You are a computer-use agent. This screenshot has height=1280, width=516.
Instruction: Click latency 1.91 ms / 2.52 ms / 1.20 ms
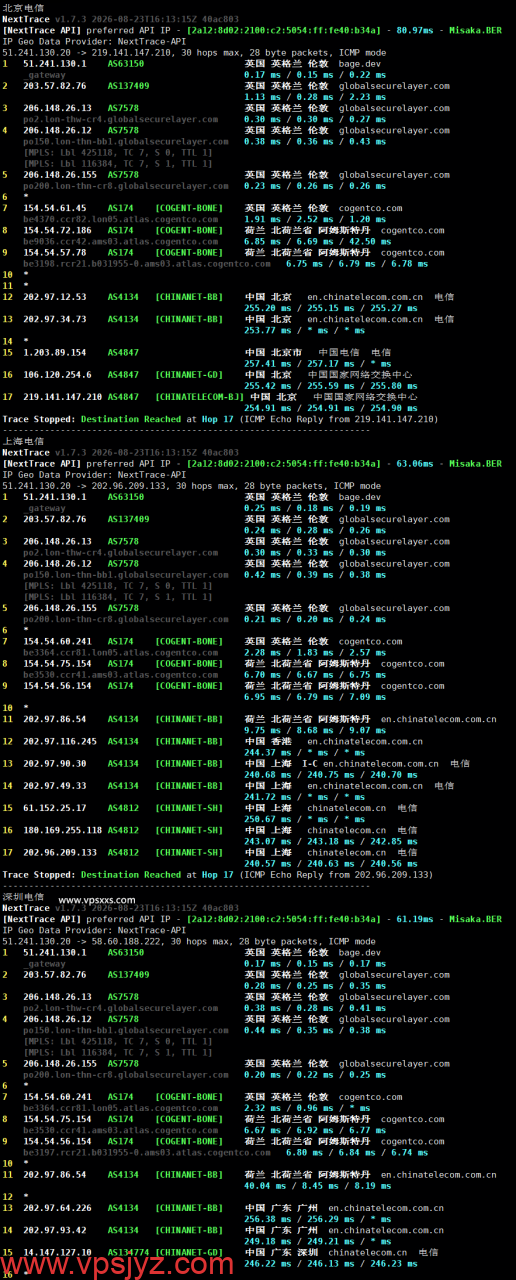point(315,219)
